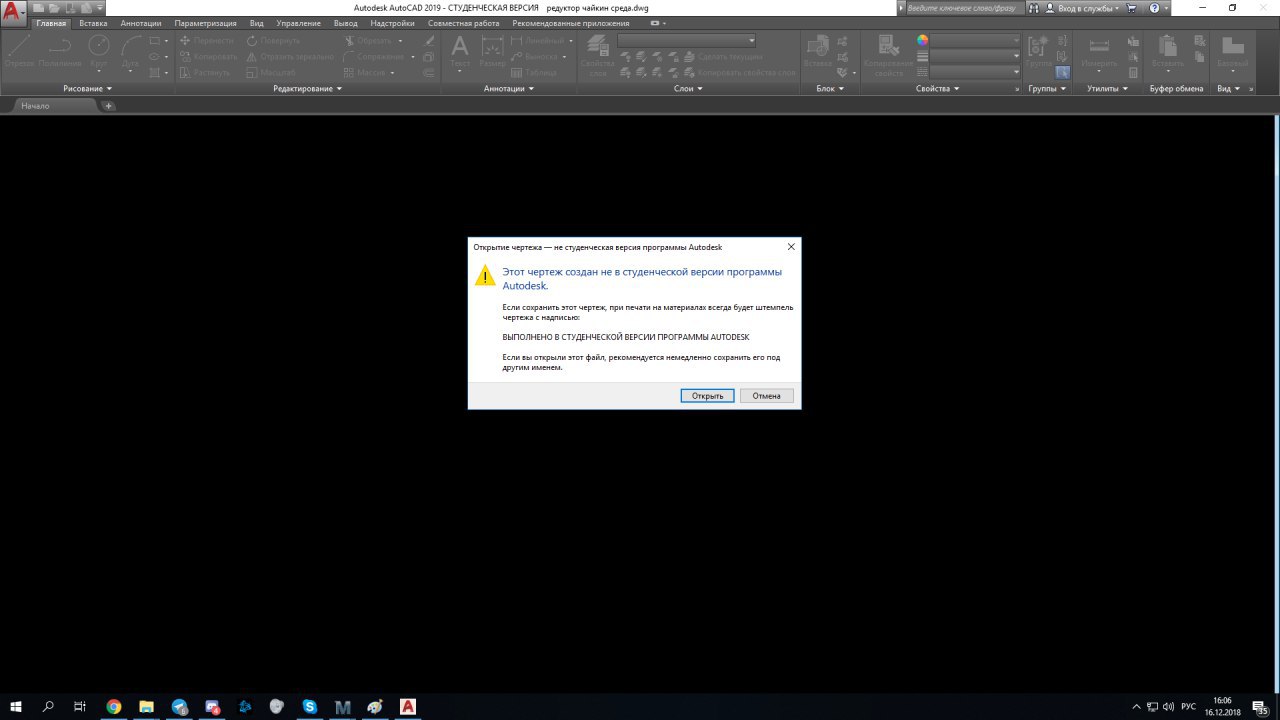The image size is (1280, 720).
Task: Open the object color dropdown
Action: tap(975, 40)
